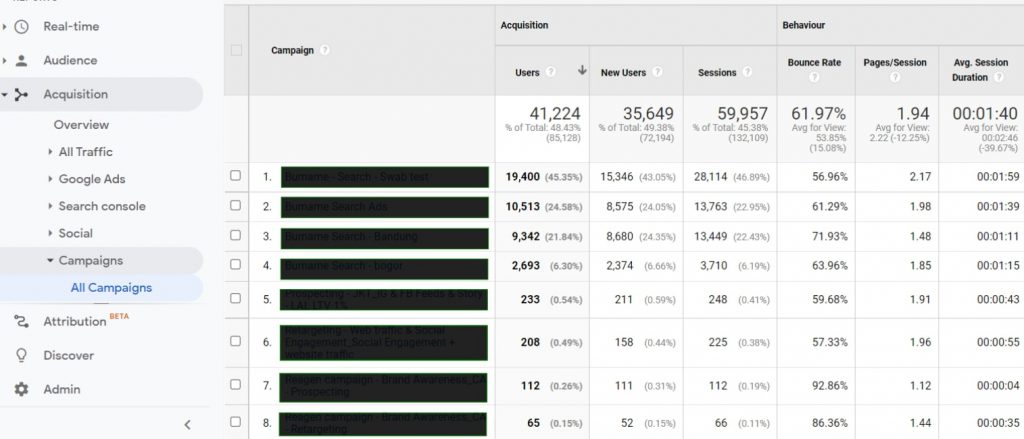
Task: Open the Social menu item
Action: point(76,233)
